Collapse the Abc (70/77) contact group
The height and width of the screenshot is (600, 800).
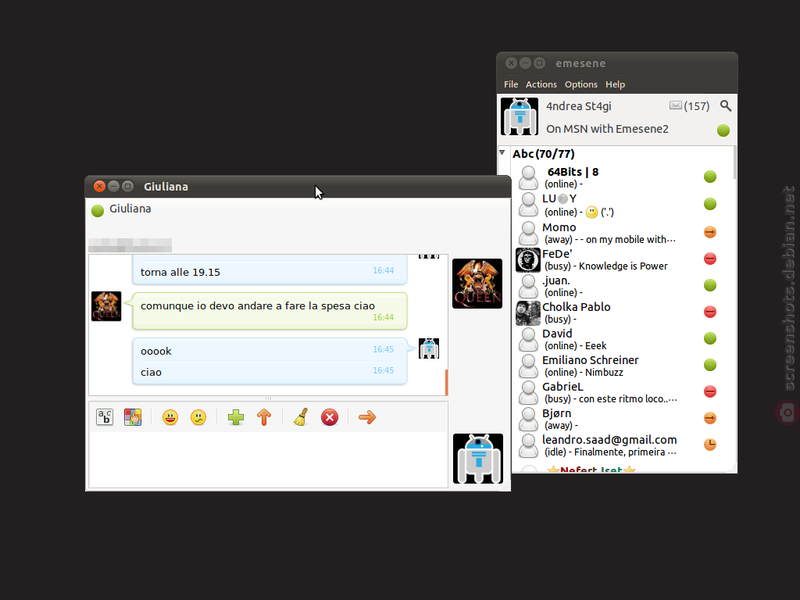coord(503,153)
